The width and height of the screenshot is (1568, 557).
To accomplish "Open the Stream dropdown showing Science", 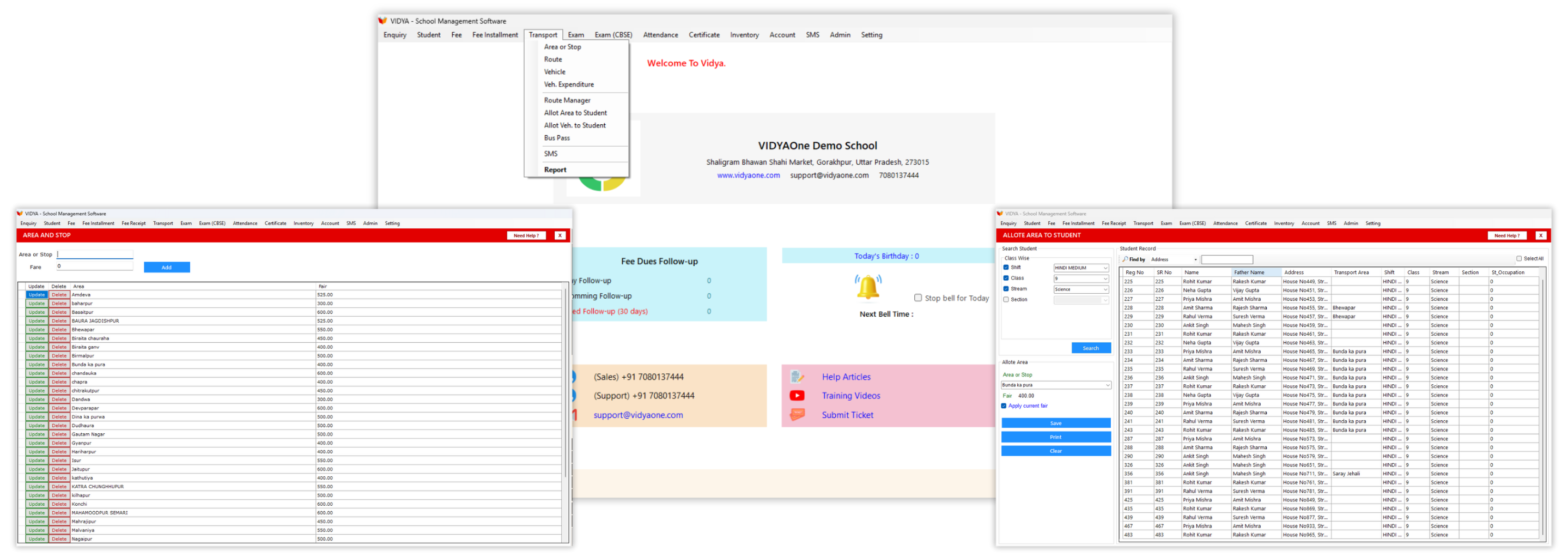I will coord(1081,290).
